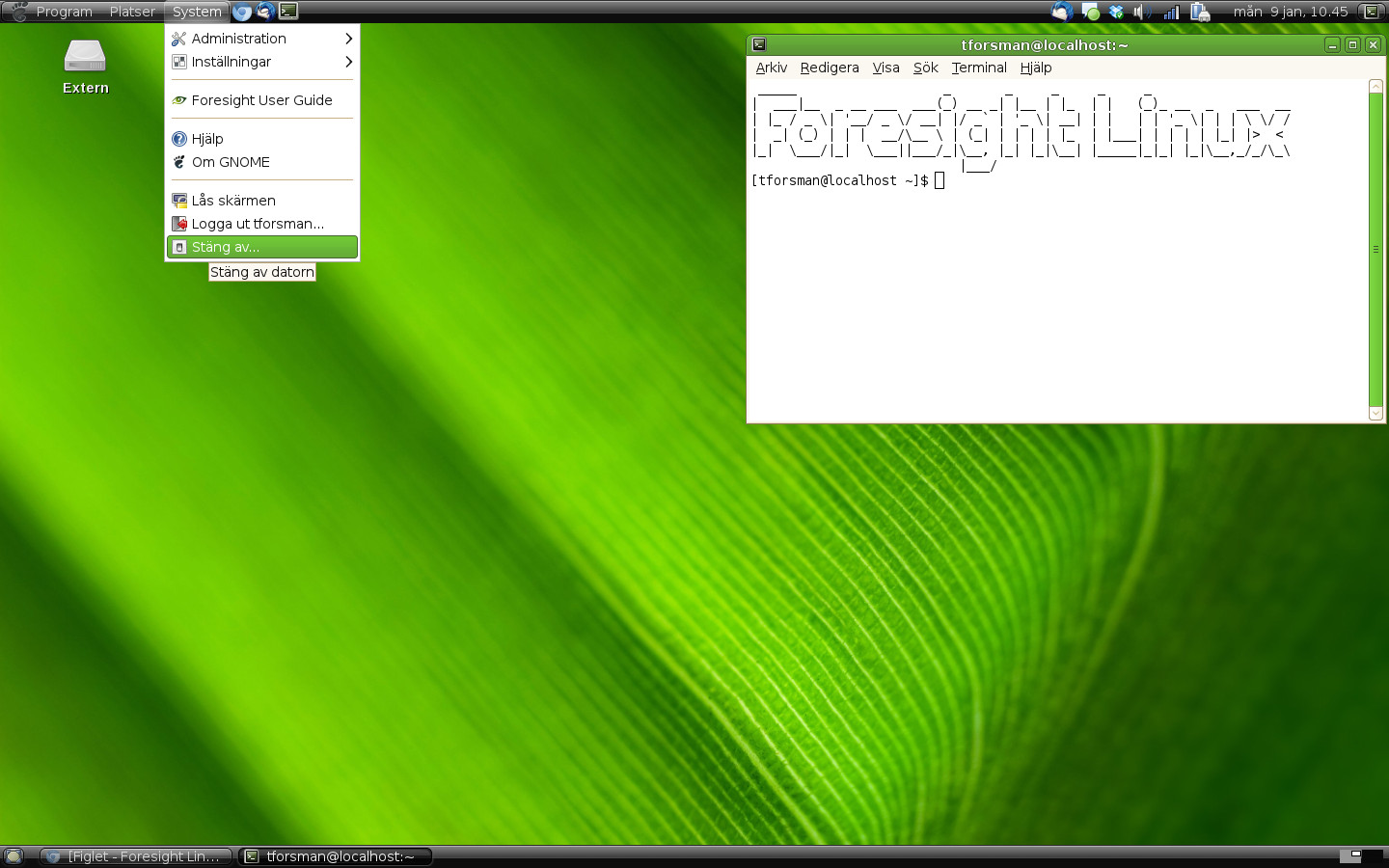Image resolution: width=1389 pixels, height=868 pixels.
Task: Click the Lås skärmen icon
Action: pos(178,201)
